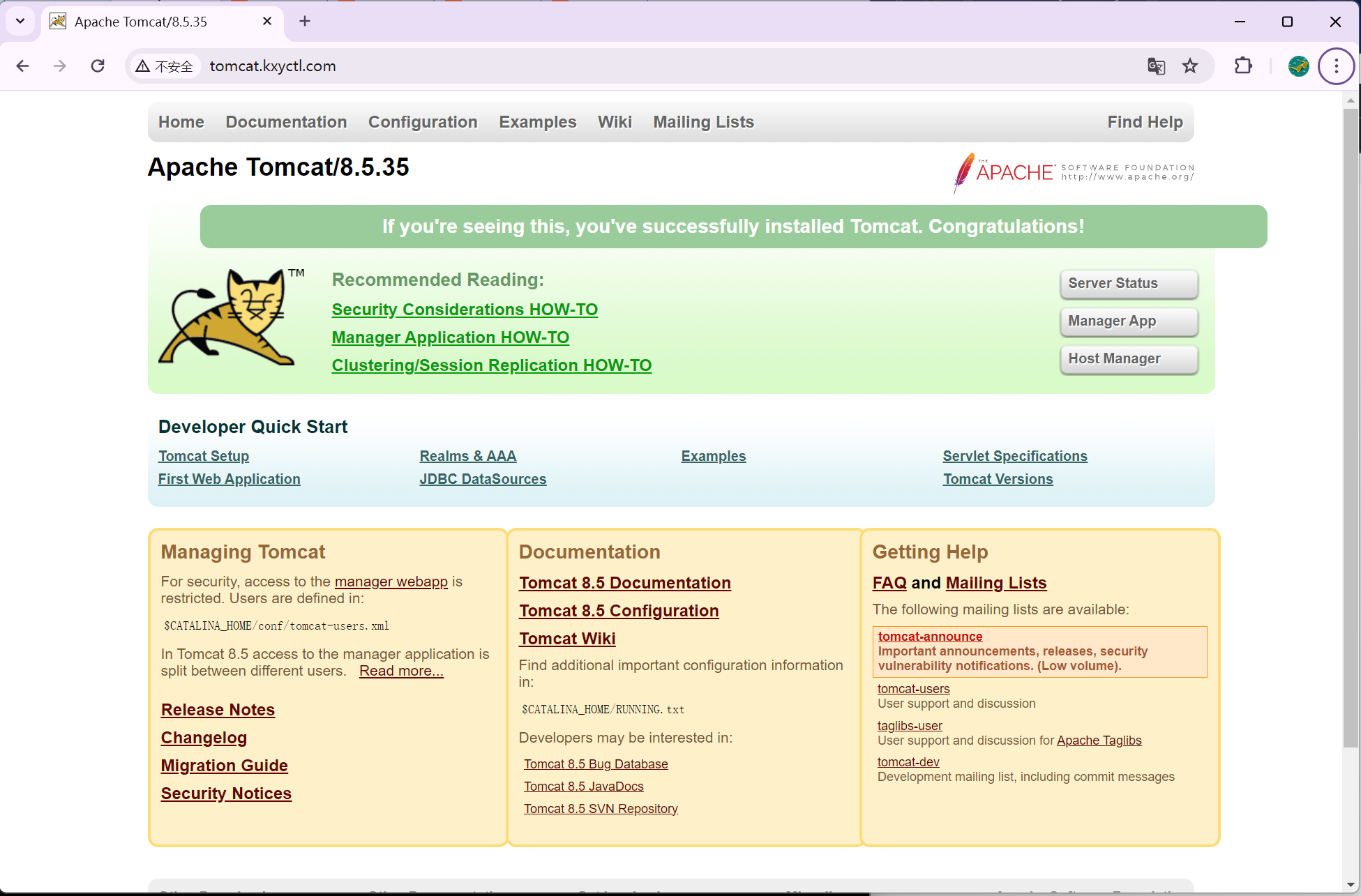Viewport: 1361px width, 896px height.
Task: Open the Chrome three-dot menu
Action: click(x=1336, y=66)
